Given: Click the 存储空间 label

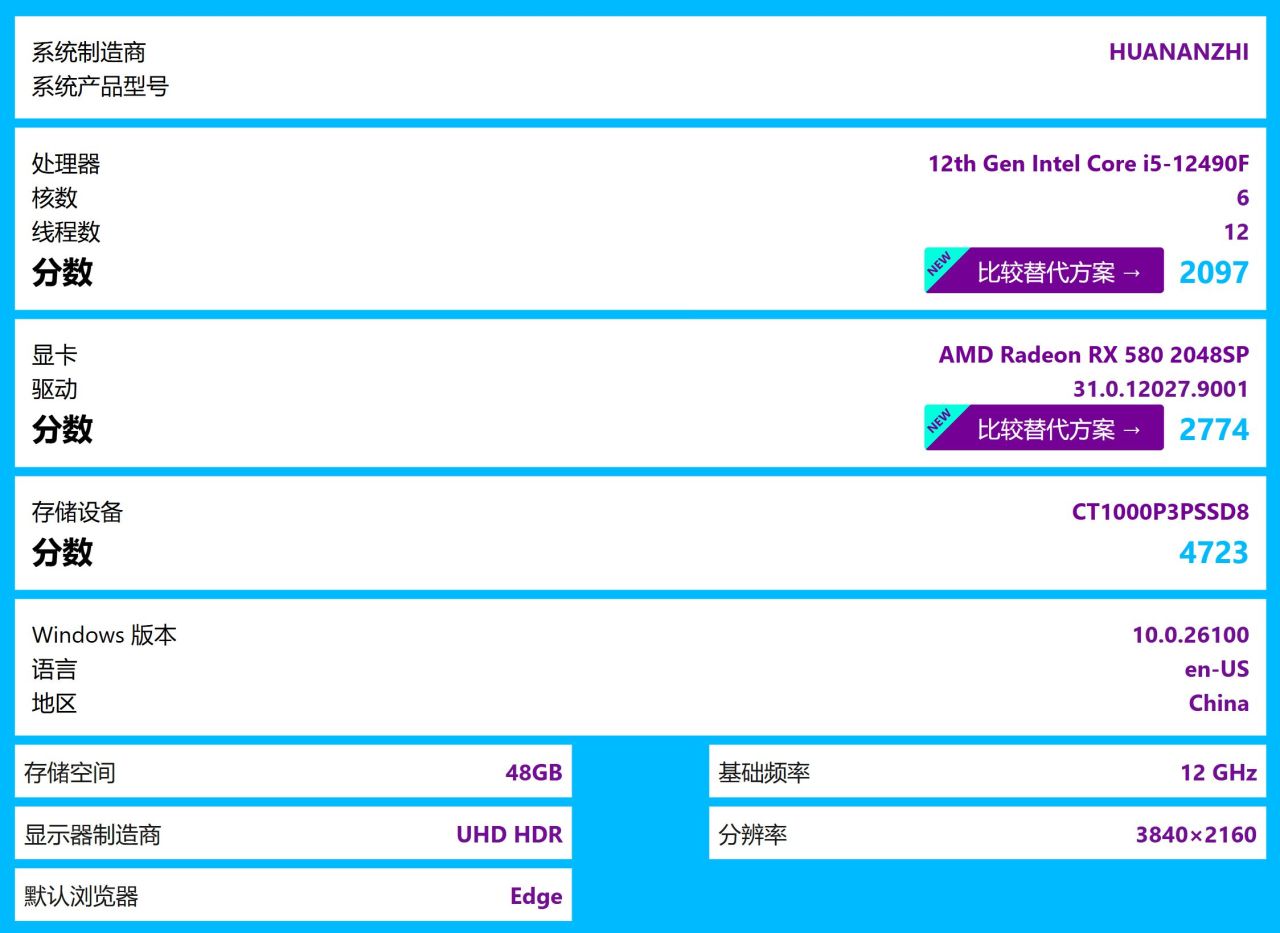Looking at the screenshot, I should (70, 772).
